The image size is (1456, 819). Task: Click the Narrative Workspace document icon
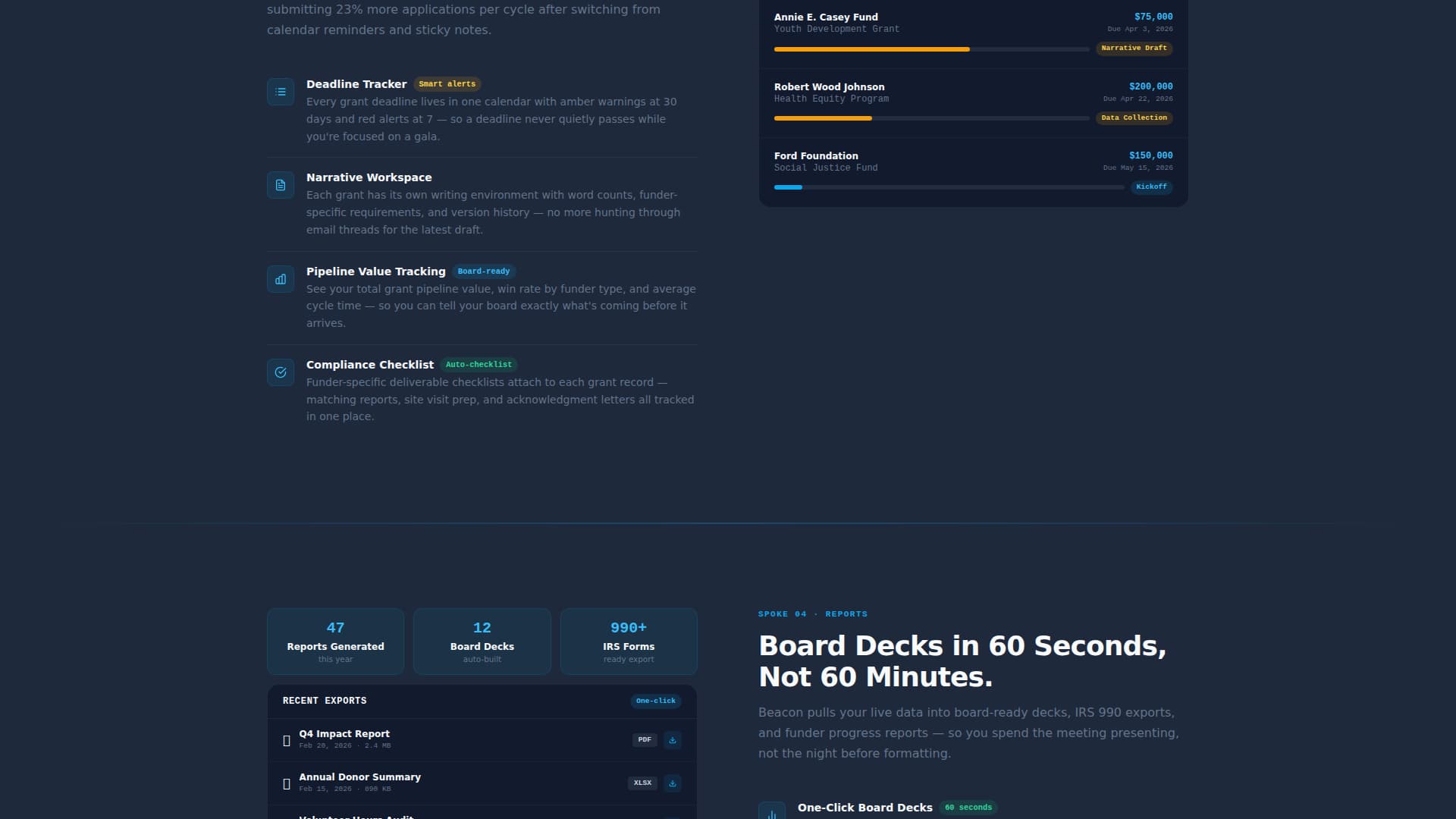(281, 185)
